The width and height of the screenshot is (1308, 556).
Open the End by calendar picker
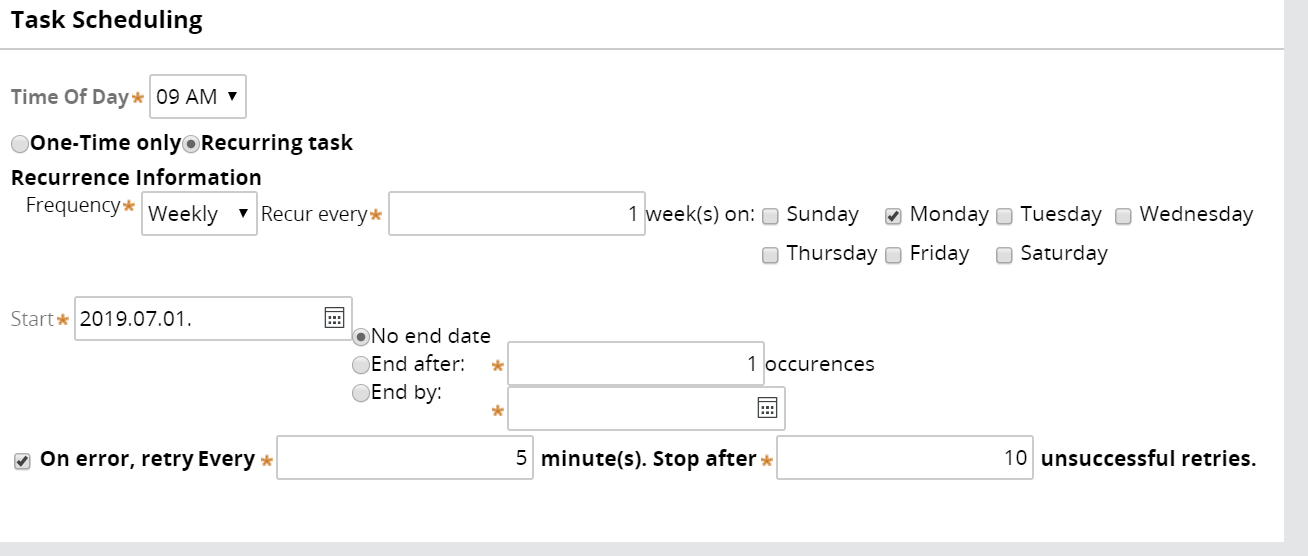tap(767, 408)
